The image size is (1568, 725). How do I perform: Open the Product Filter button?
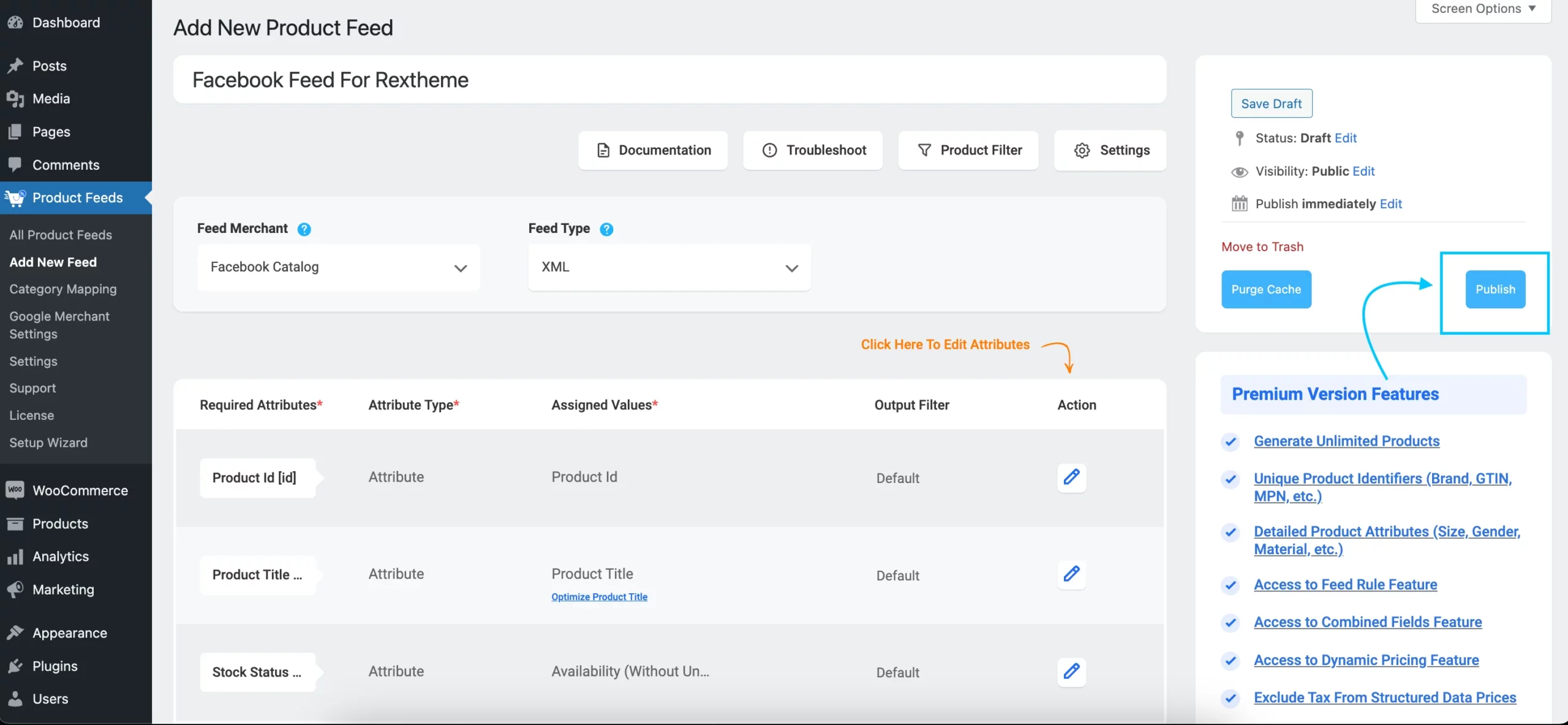[968, 150]
